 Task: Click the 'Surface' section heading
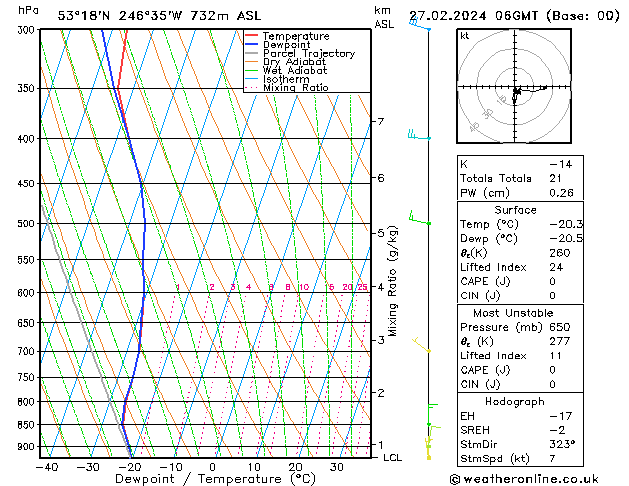(x=515, y=210)
